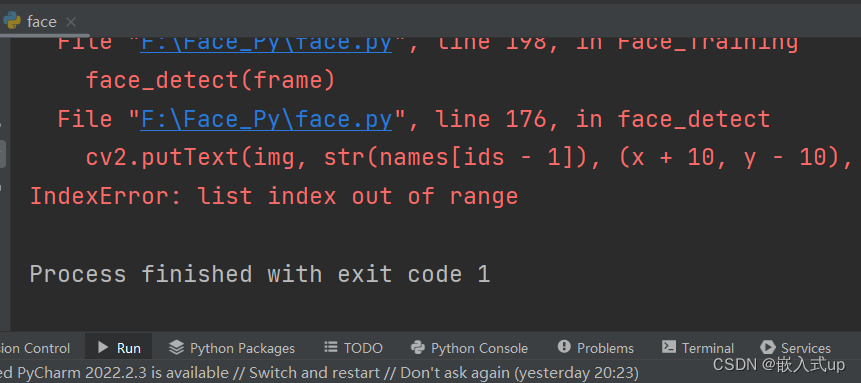Close the face run tab

point(70,22)
